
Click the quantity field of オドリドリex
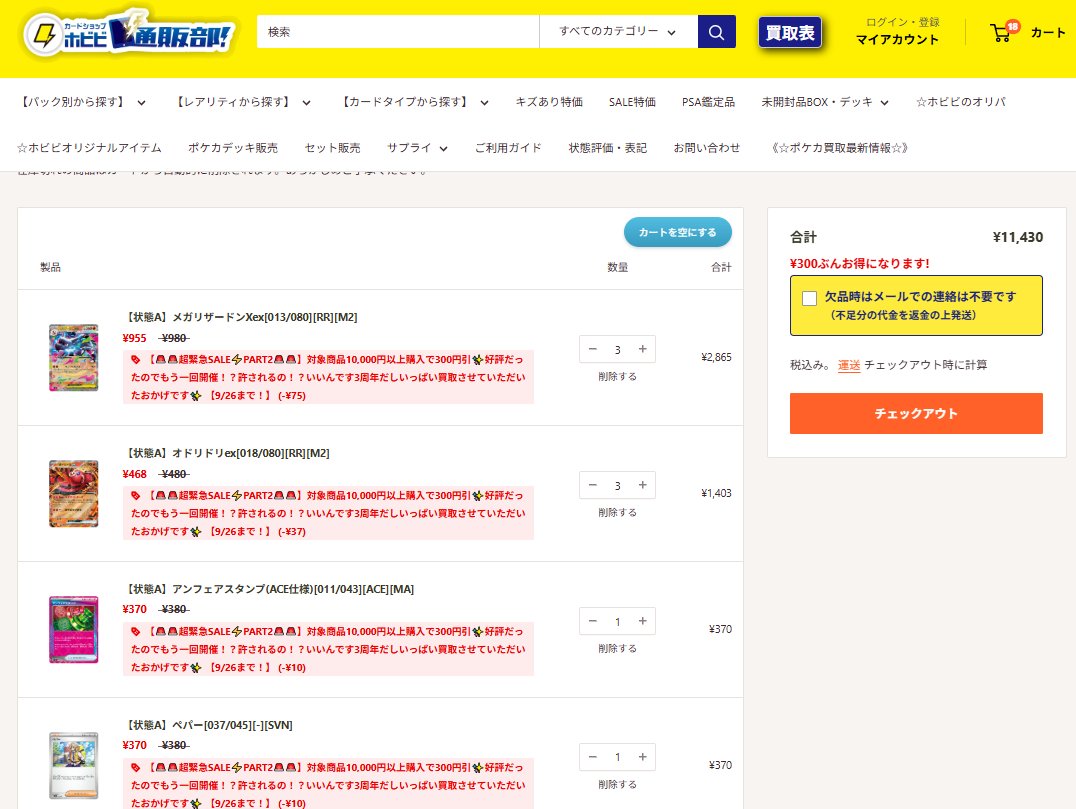coord(618,485)
